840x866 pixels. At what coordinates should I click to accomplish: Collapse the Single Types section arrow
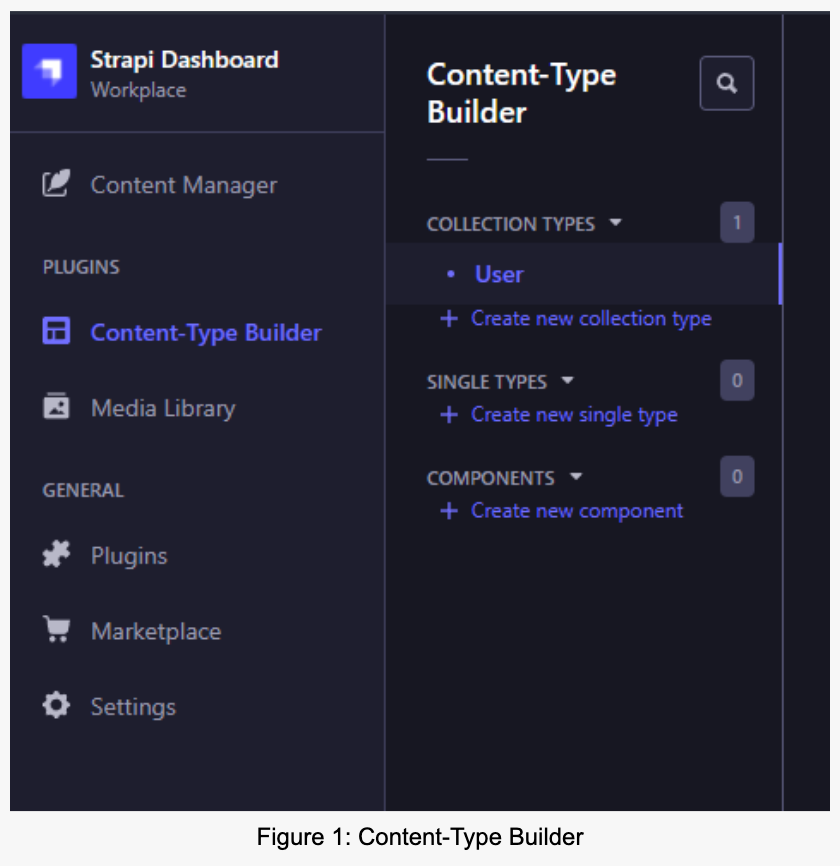pyautogui.click(x=567, y=381)
